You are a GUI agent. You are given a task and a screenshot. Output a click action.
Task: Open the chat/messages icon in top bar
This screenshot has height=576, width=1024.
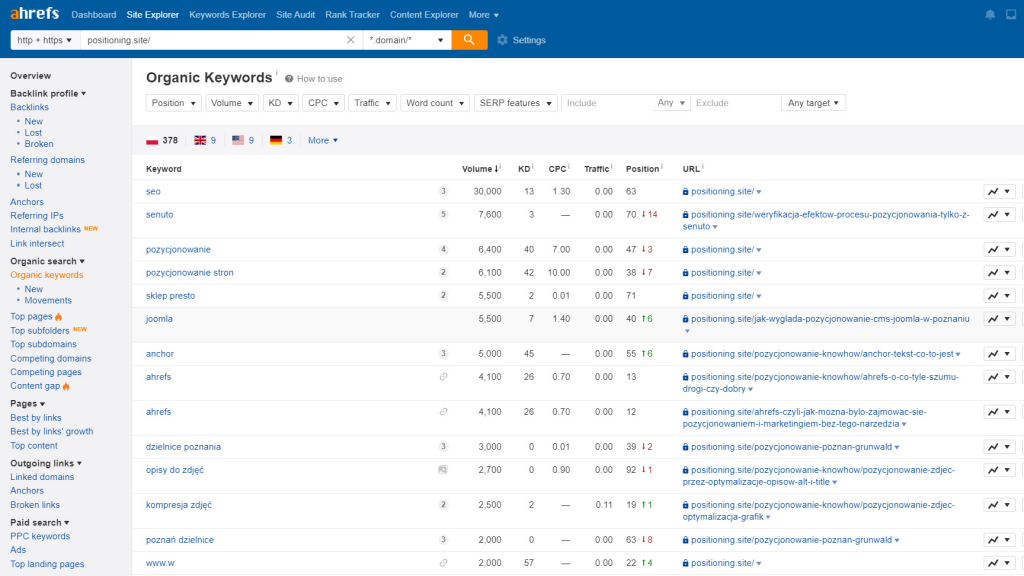(x=1012, y=14)
